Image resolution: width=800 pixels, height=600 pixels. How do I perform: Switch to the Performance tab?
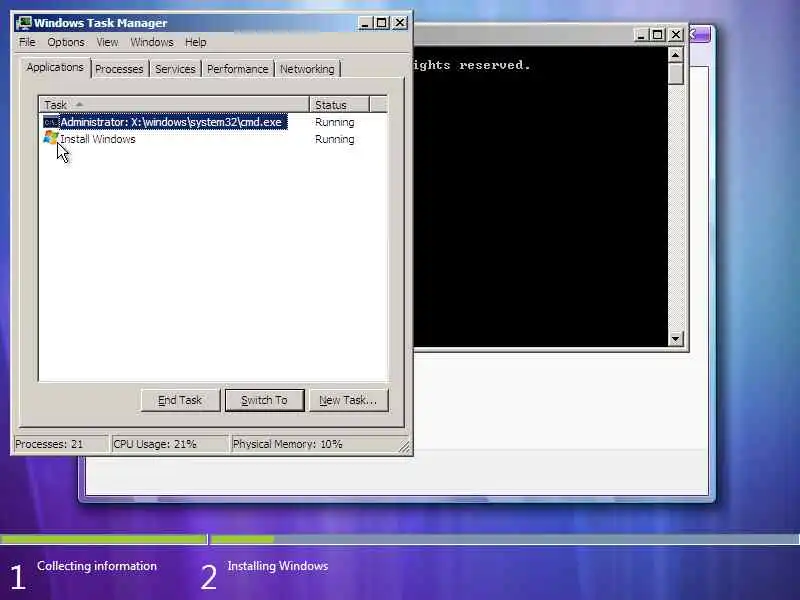pyautogui.click(x=237, y=69)
